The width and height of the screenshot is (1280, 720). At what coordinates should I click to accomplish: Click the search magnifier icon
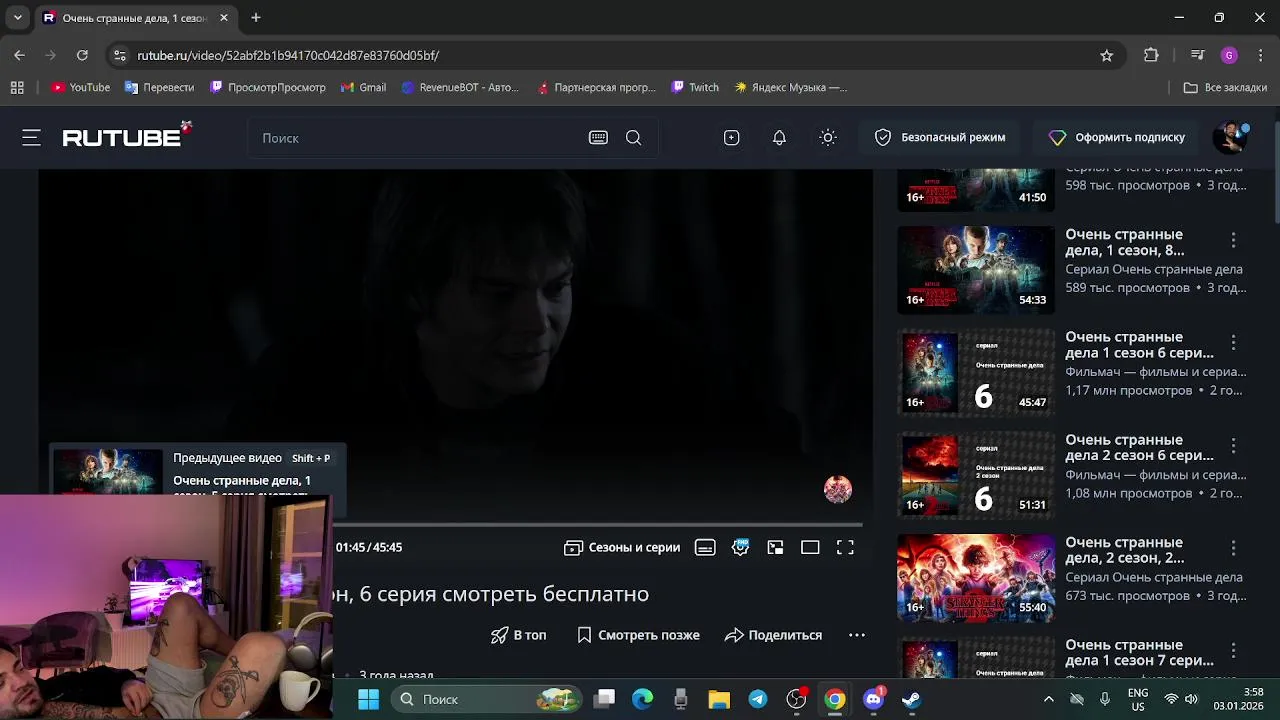(x=633, y=138)
